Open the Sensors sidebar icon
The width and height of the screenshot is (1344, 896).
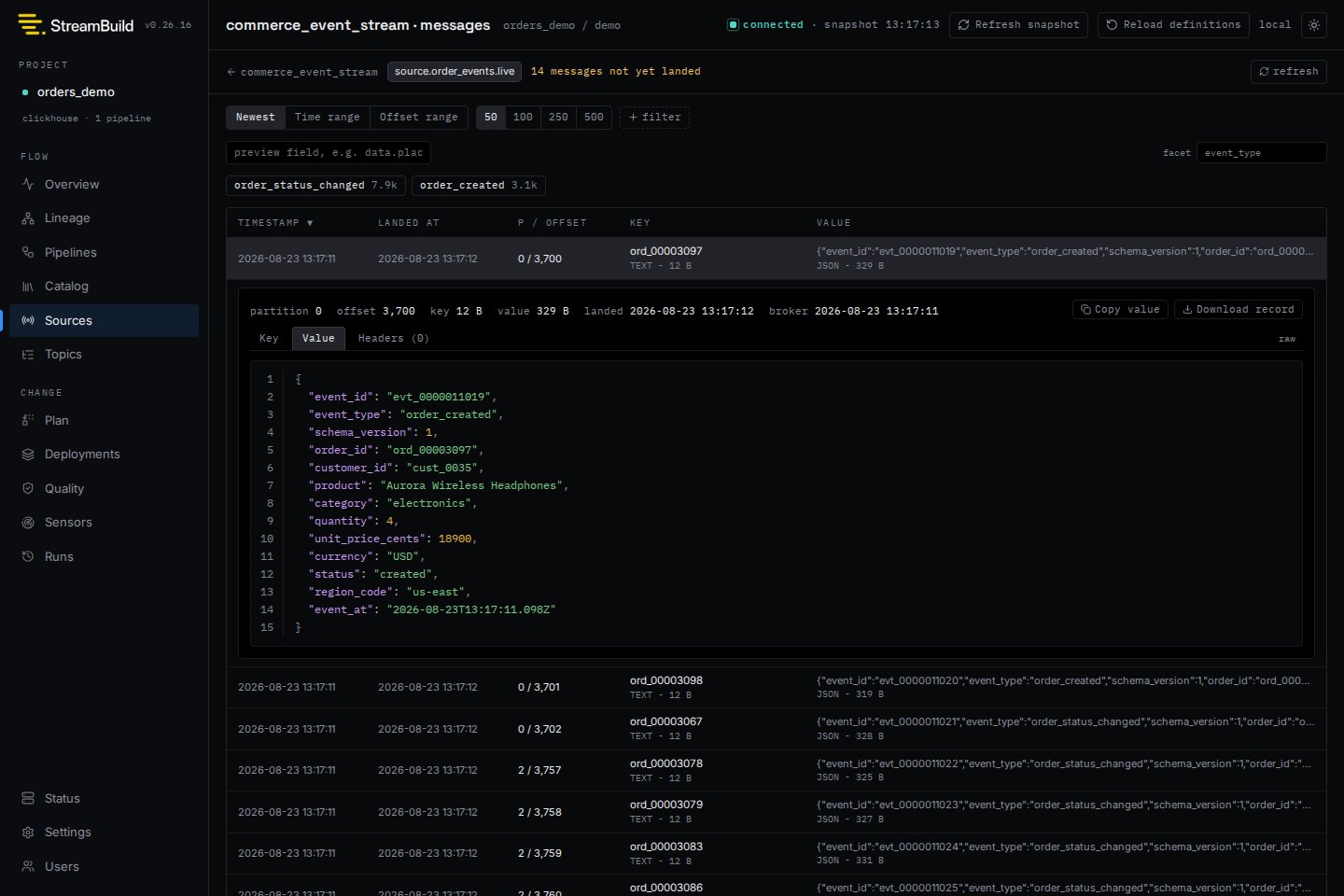(x=28, y=522)
